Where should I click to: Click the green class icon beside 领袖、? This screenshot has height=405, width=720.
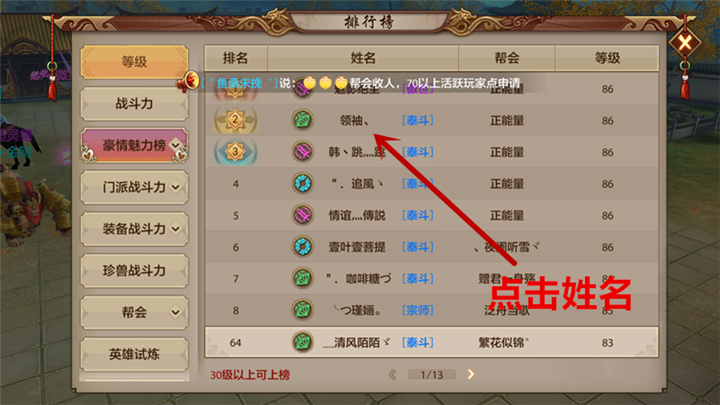point(303,120)
